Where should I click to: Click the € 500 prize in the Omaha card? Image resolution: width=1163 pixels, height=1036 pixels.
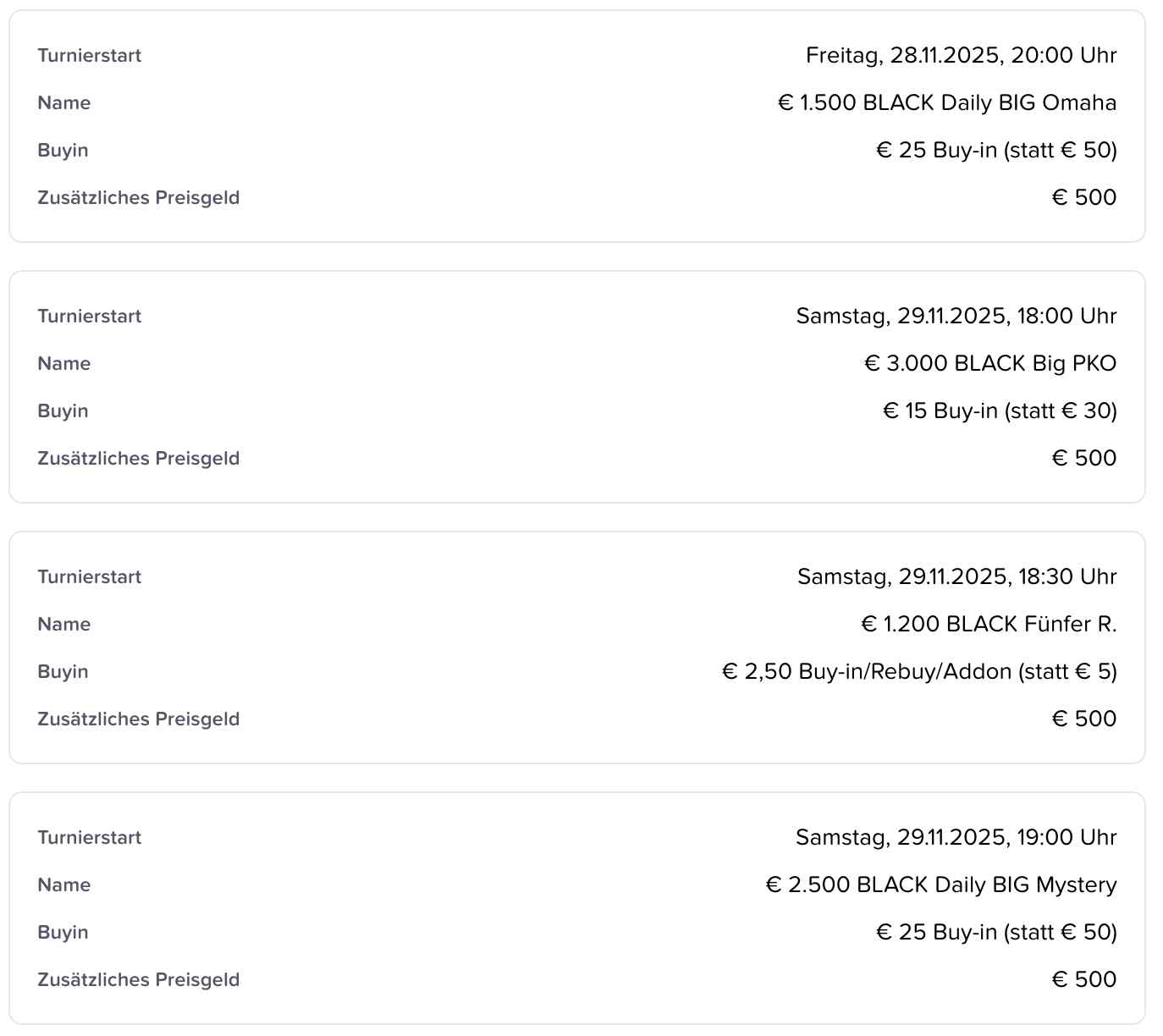(1083, 198)
